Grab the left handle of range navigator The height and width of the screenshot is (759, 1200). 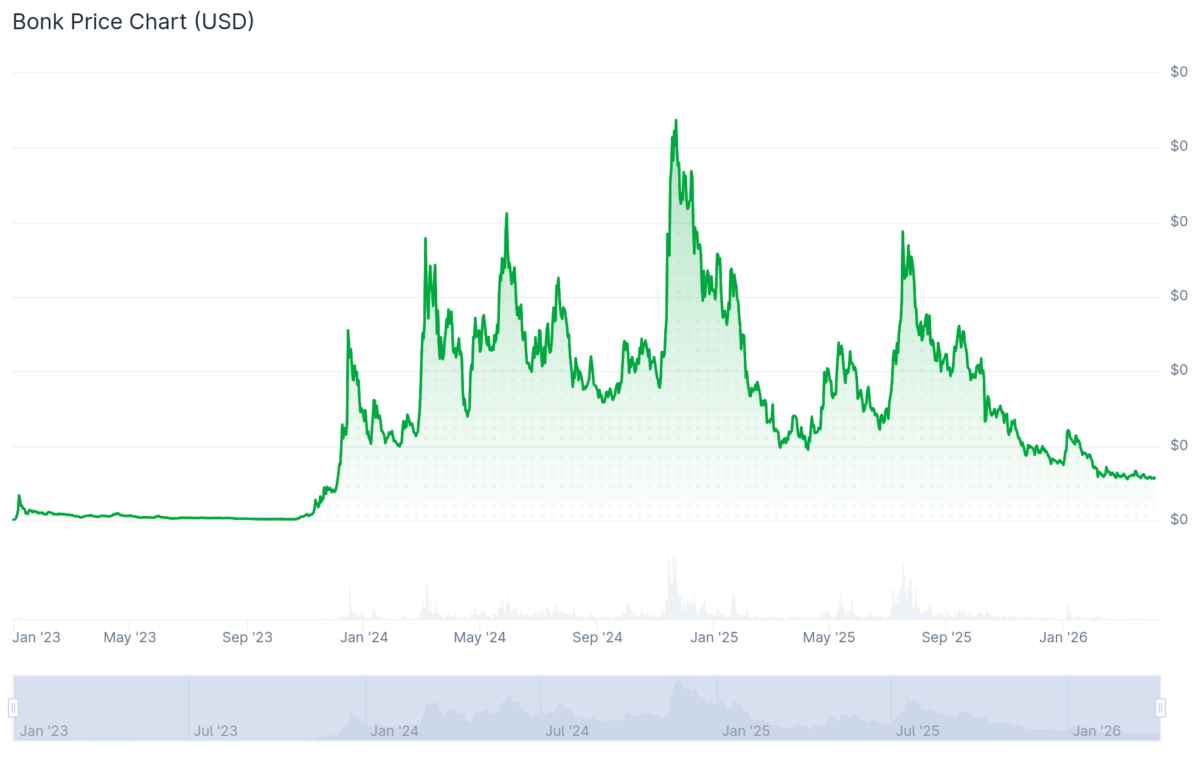pos(14,708)
